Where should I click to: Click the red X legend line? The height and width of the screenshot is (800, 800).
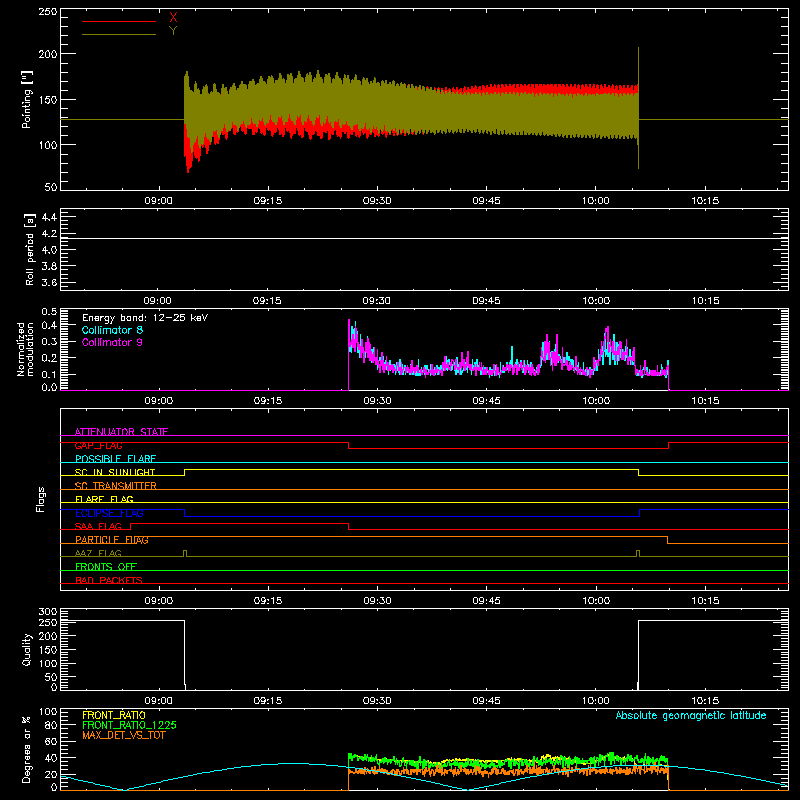[x=118, y=21]
